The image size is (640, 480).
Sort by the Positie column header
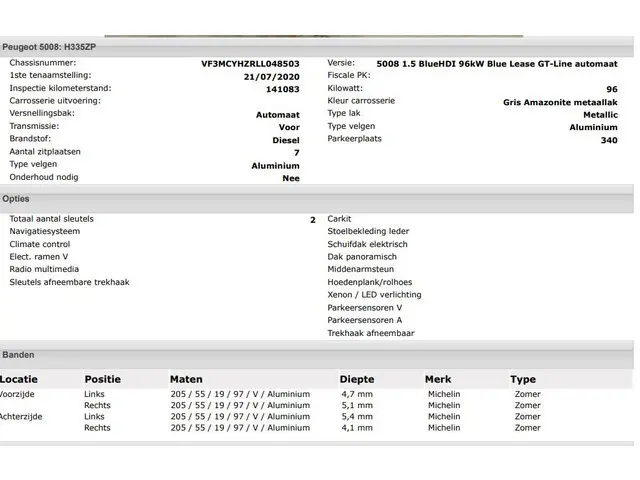coord(102,379)
